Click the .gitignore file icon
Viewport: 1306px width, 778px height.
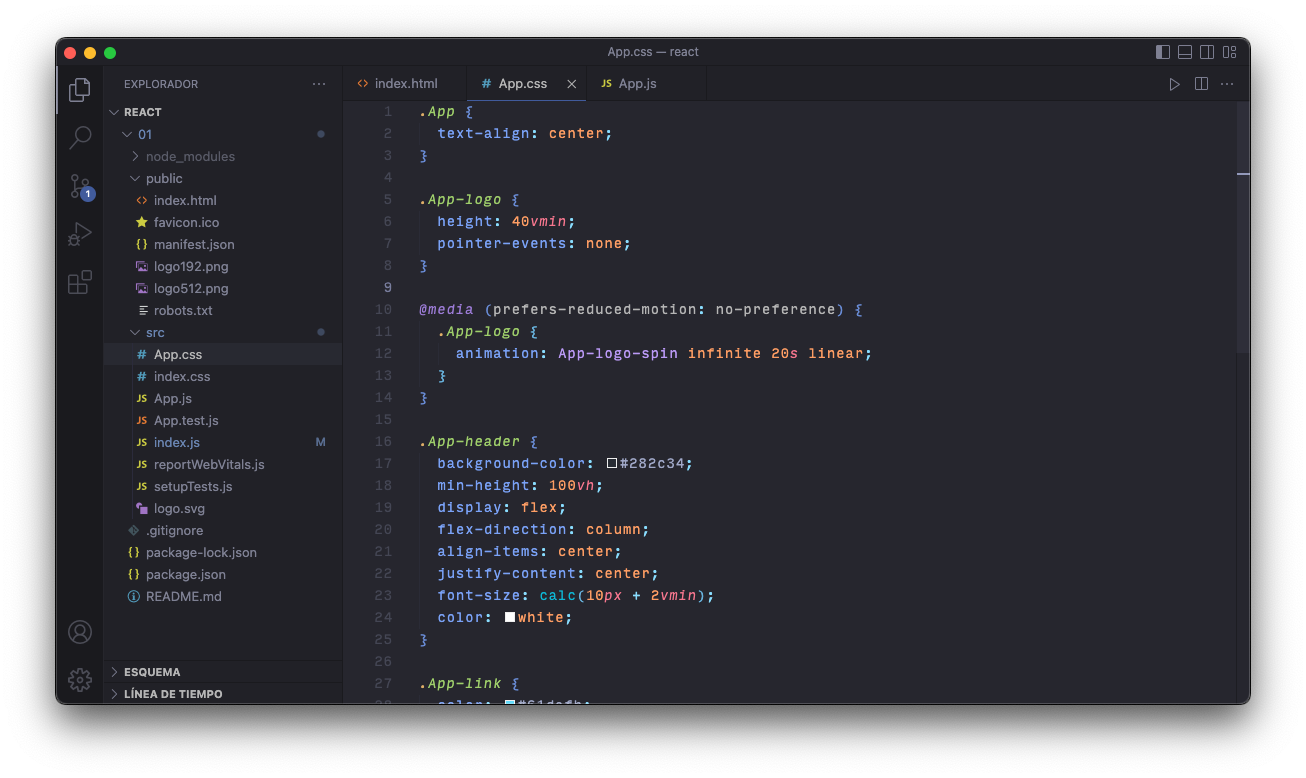tap(134, 530)
